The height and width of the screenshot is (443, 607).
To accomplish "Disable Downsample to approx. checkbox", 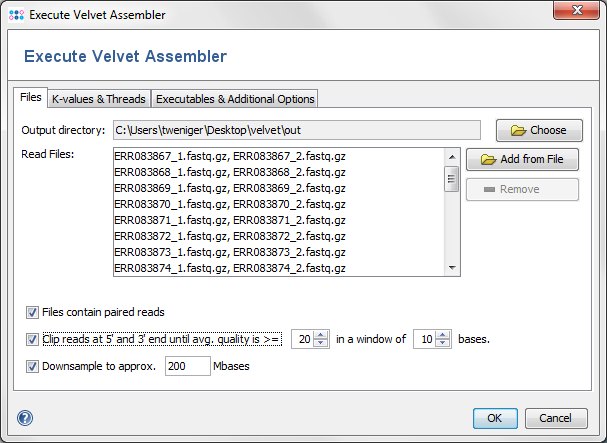I will (32, 366).
